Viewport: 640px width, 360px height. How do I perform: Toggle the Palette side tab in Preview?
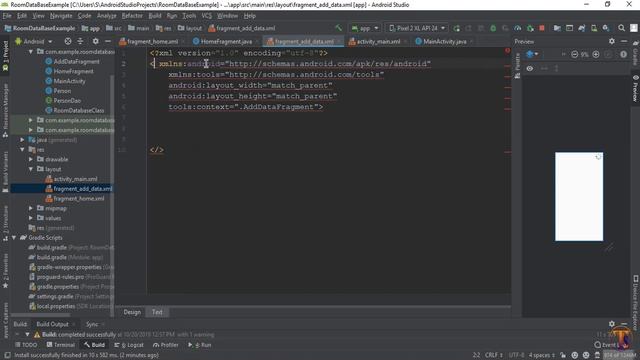(x=517, y=65)
